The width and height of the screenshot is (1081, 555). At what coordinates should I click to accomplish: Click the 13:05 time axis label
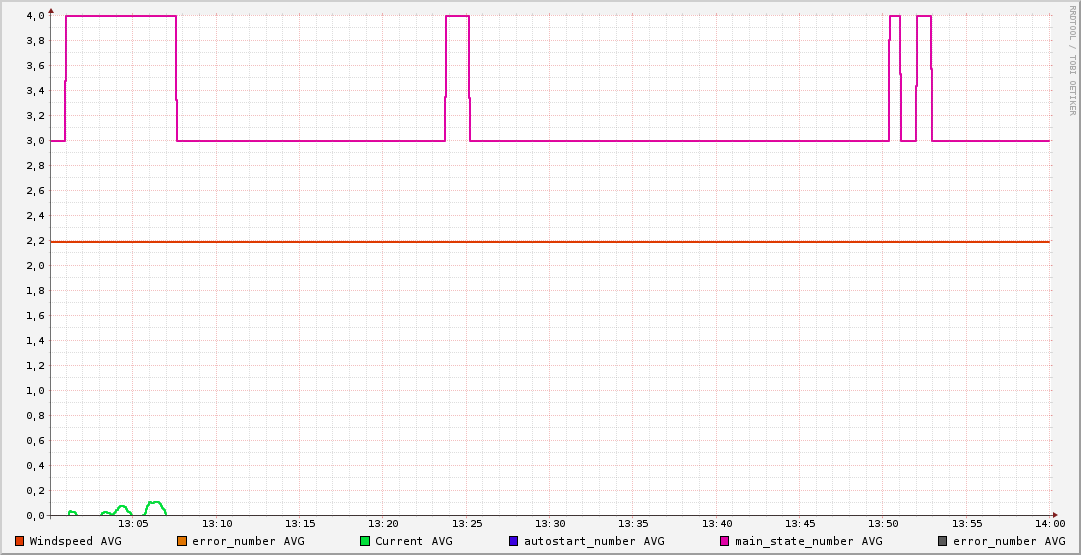tap(133, 524)
